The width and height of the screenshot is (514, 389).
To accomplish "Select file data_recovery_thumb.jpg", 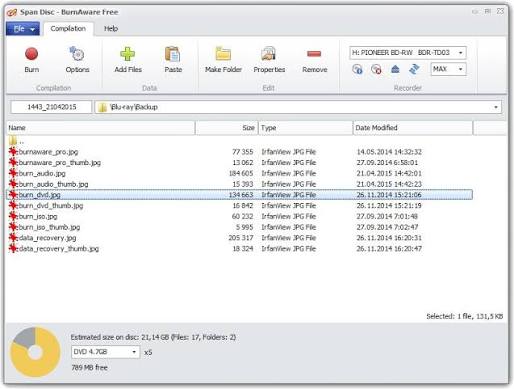I will [x=59, y=249].
